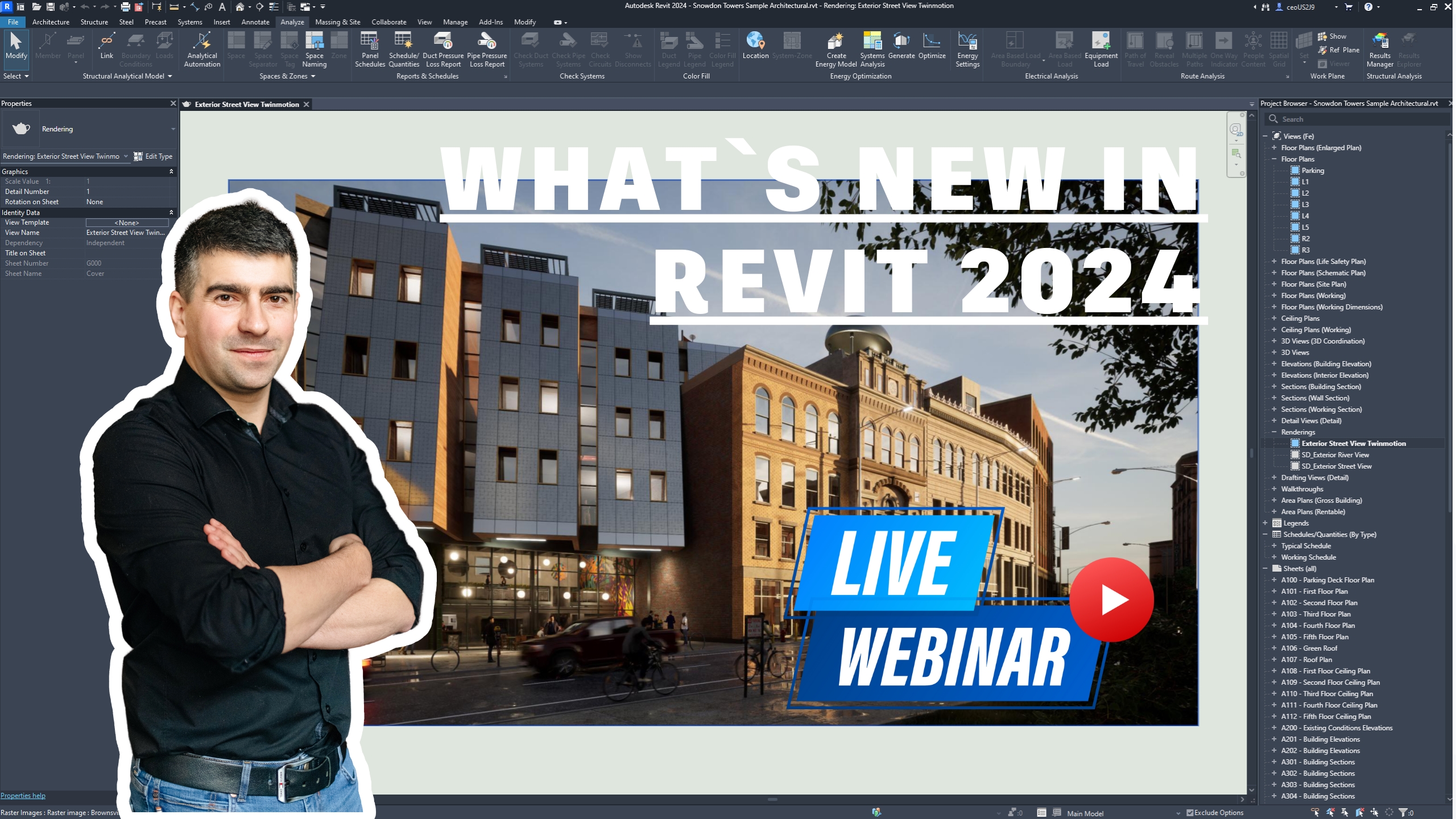
Task: Click View Template dropdown selector
Action: (x=126, y=222)
